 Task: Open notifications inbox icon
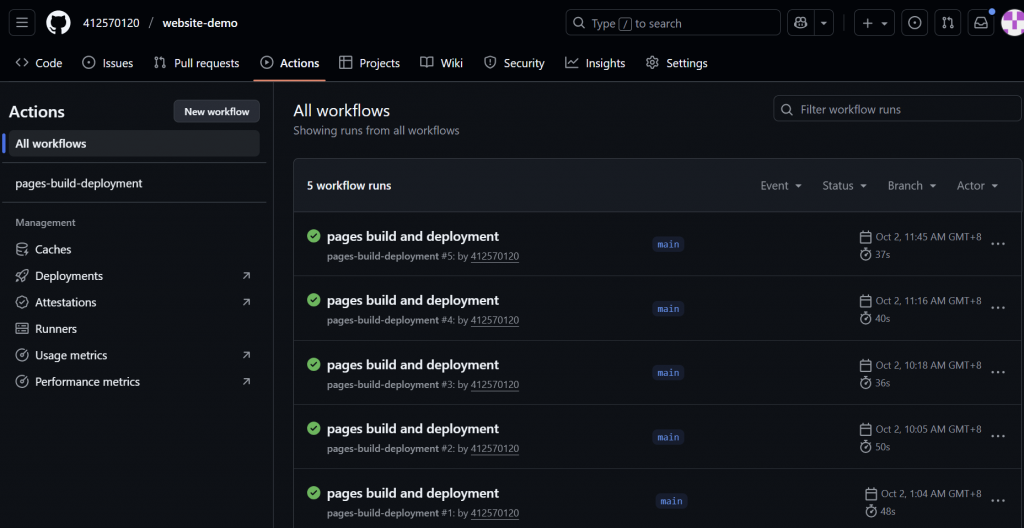pos(981,23)
